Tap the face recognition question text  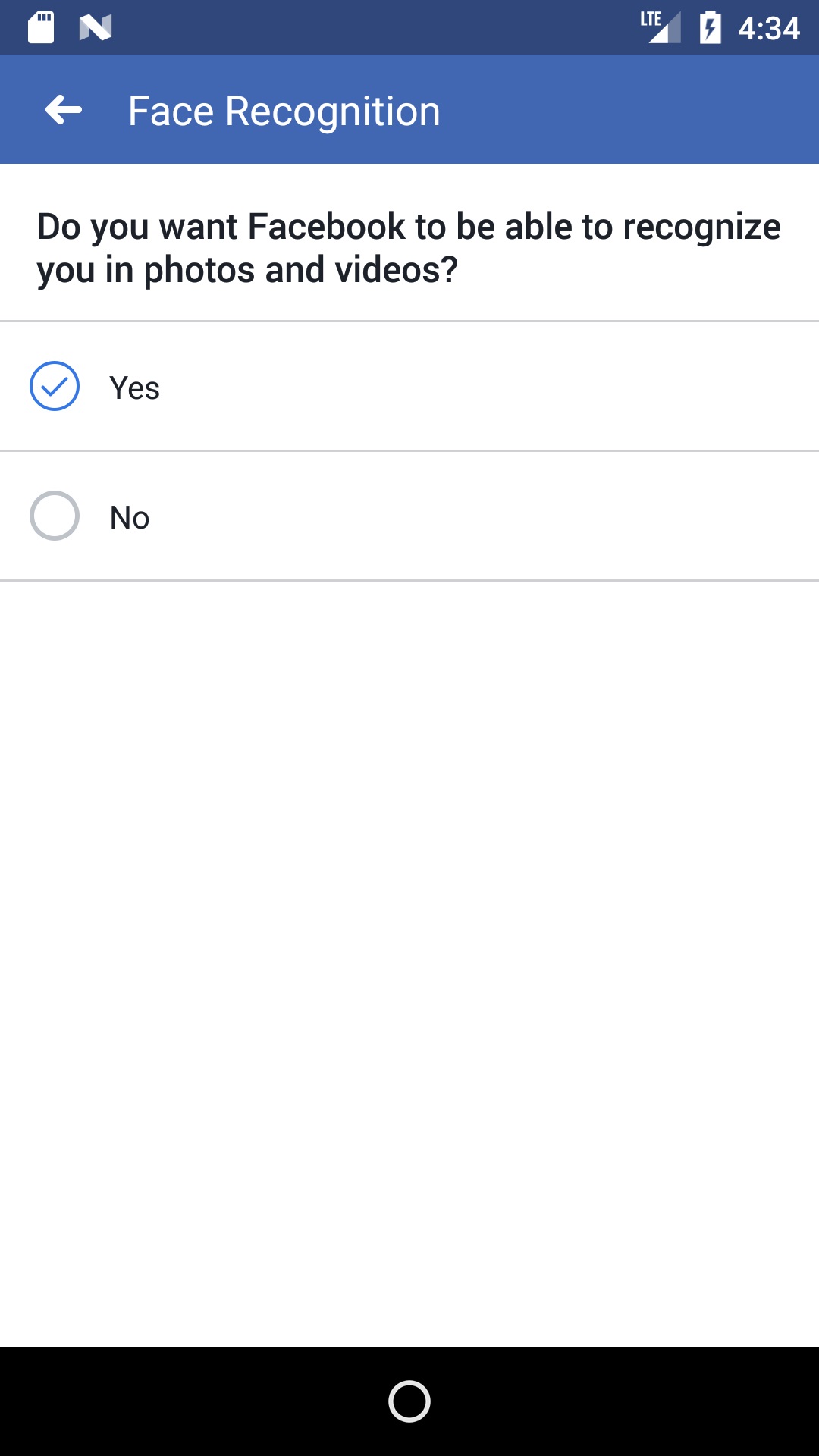click(x=408, y=248)
